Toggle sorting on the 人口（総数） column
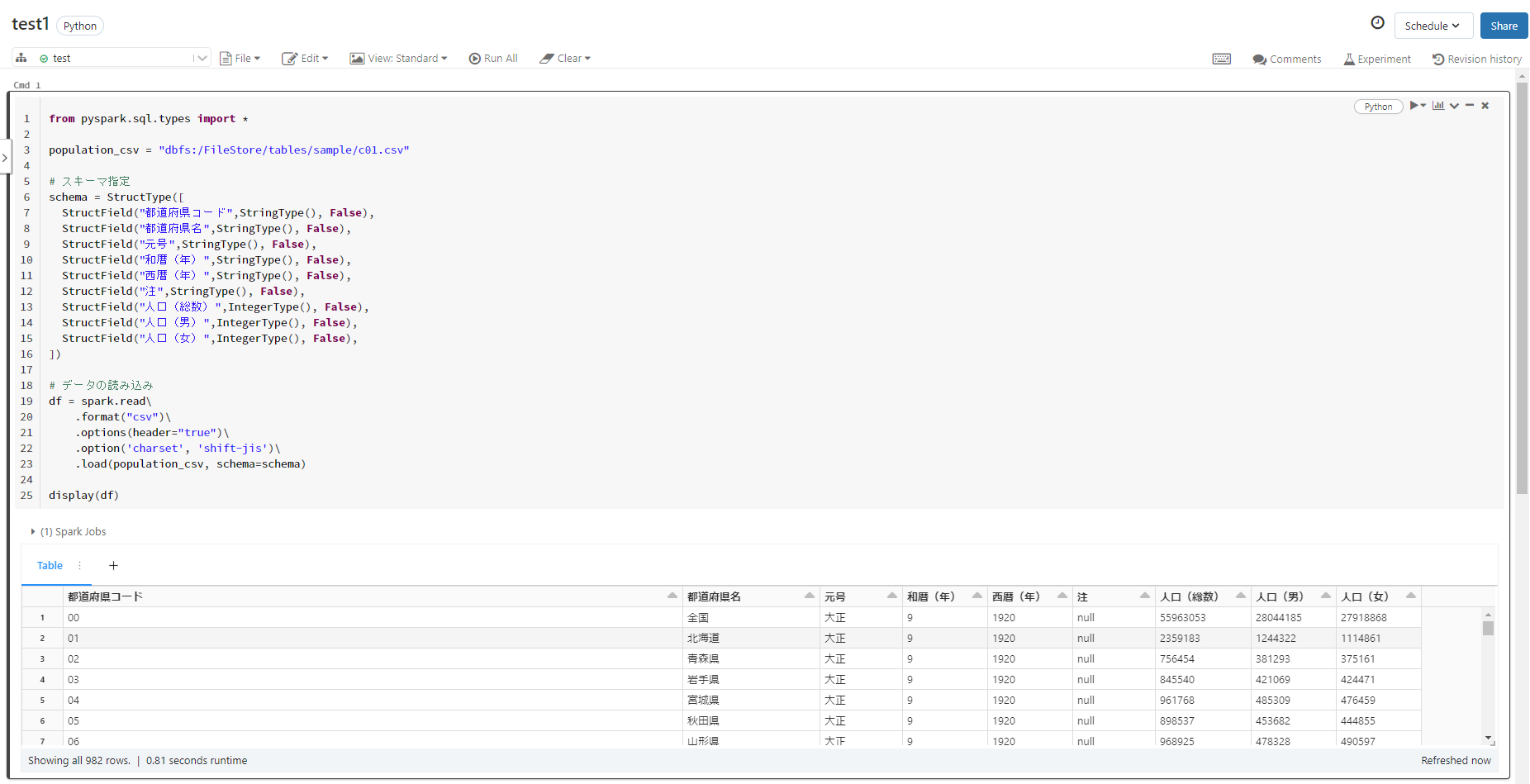This screenshot has height=784, width=1530. (x=1240, y=596)
